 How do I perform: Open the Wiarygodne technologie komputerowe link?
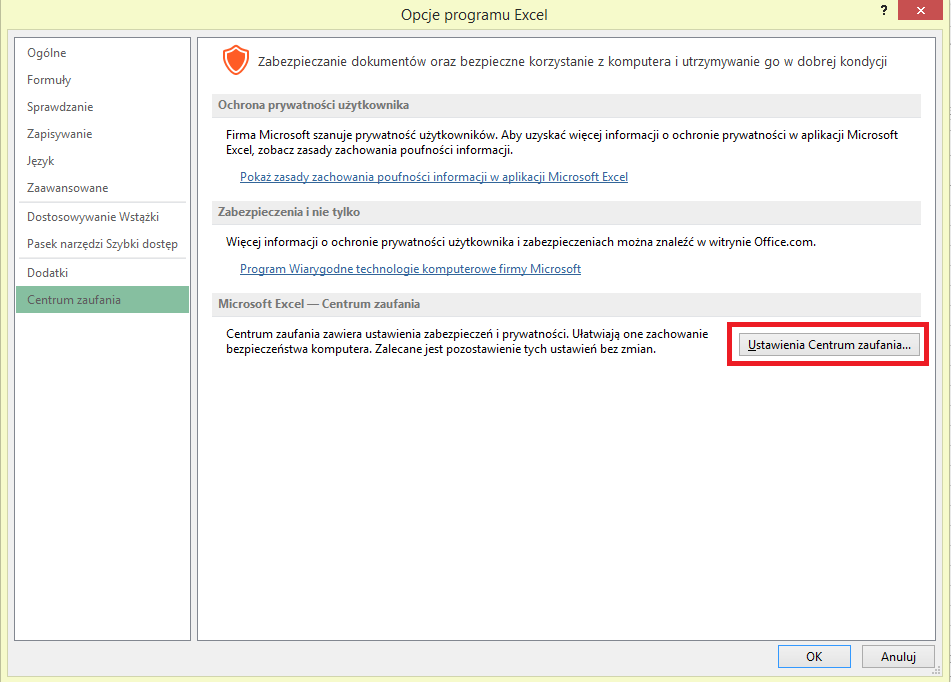click(x=410, y=269)
